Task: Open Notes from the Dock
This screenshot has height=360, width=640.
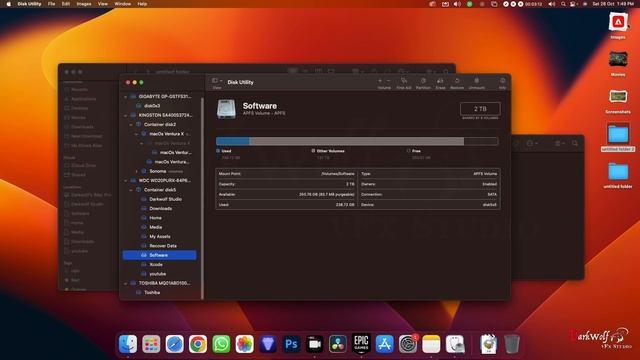Action: pos(431,344)
